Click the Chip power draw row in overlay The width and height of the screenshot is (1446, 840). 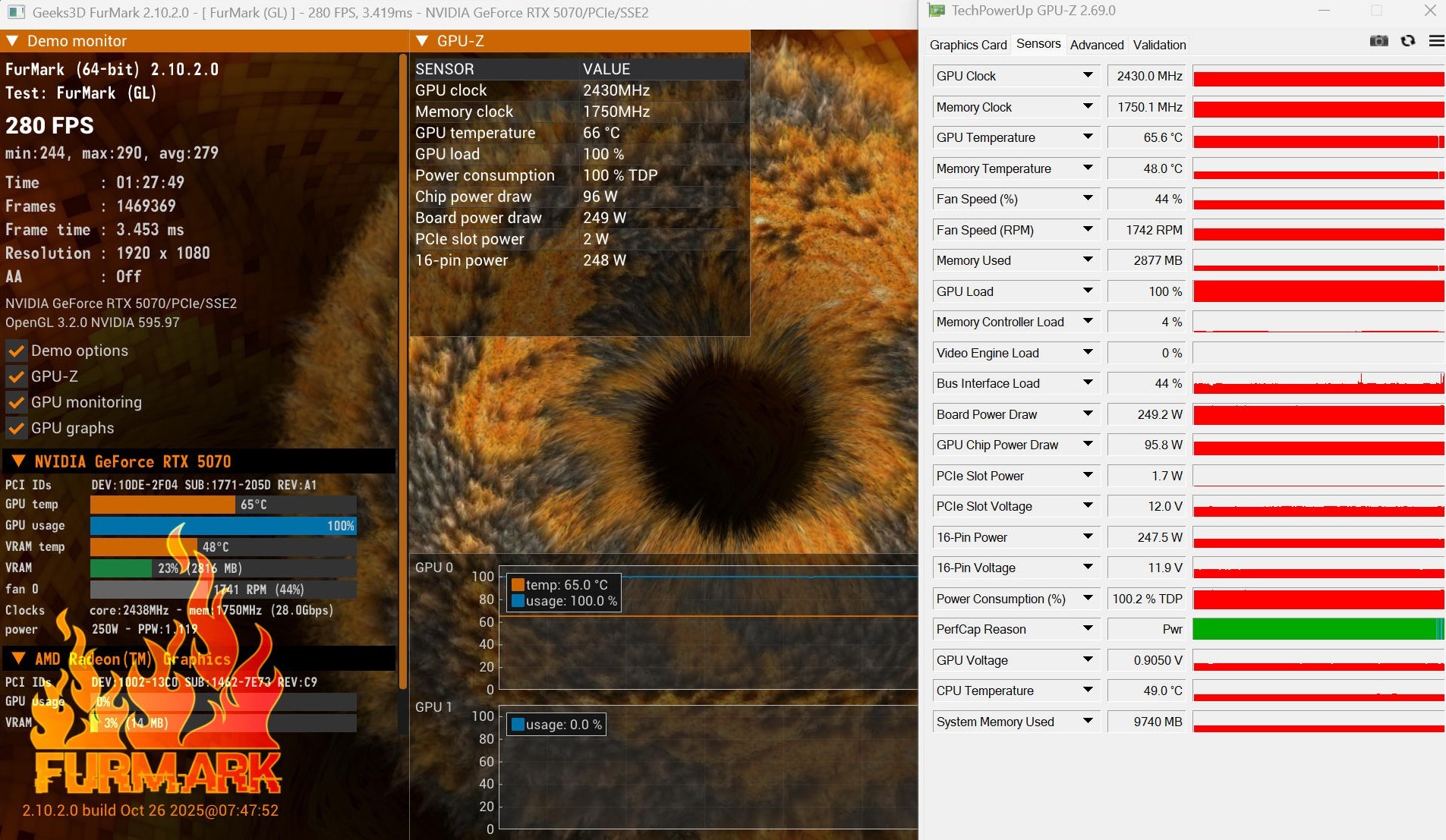[579, 197]
